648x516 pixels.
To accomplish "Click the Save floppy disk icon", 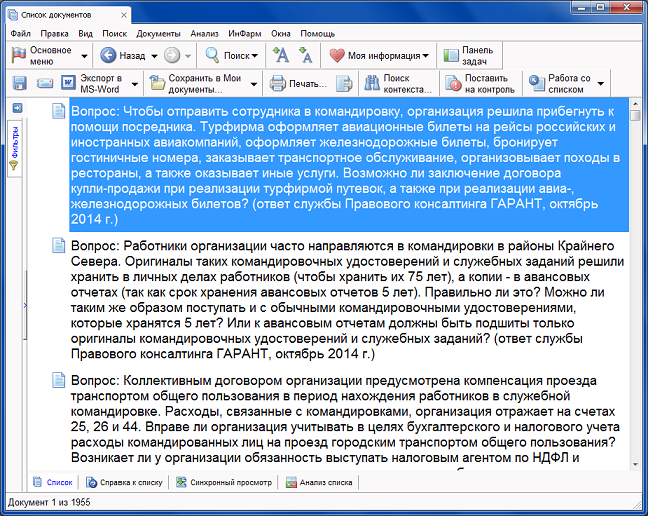I will click(20, 83).
